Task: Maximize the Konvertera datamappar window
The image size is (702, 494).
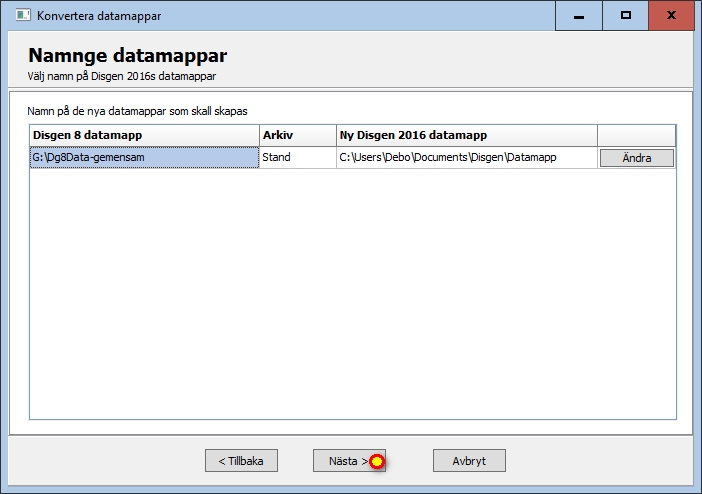Action: [x=625, y=16]
